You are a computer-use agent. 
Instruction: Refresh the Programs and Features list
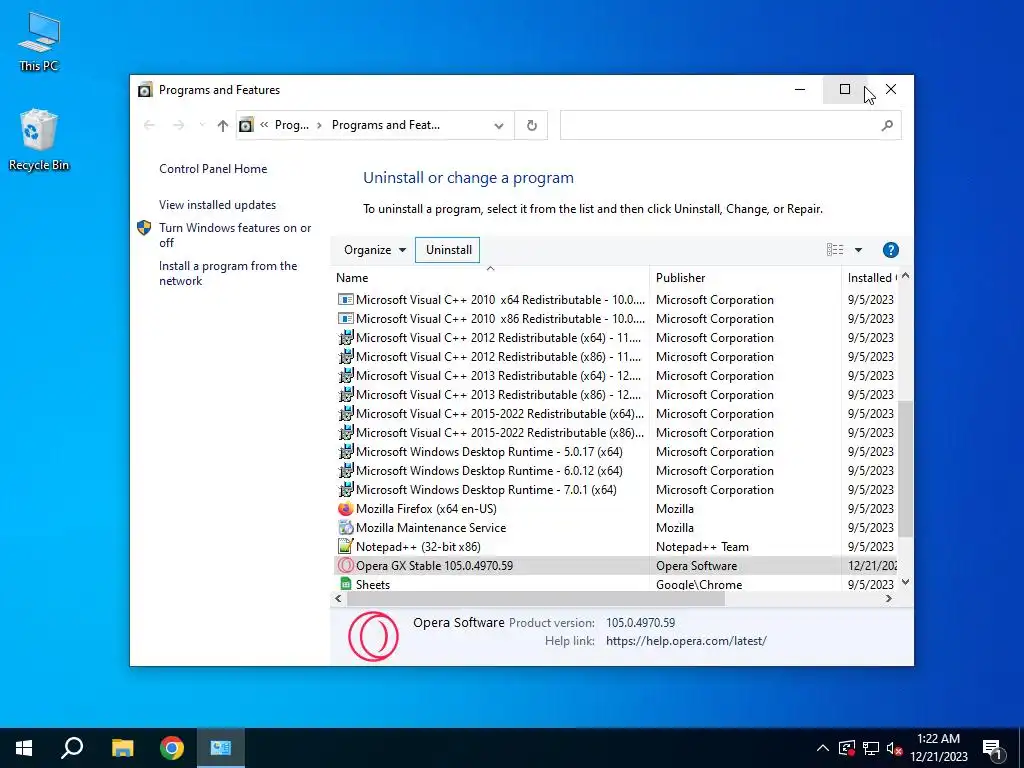pos(532,125)
